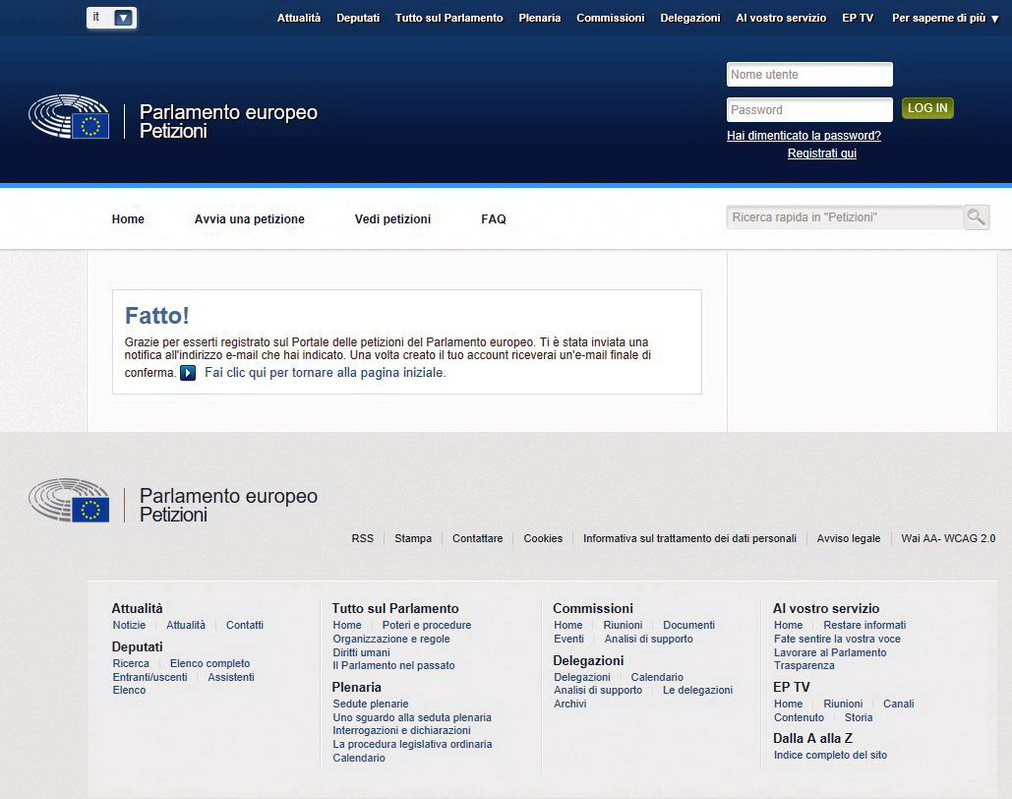Open Attualità in top navigation
1012x799 pixels.
point(299,18)
